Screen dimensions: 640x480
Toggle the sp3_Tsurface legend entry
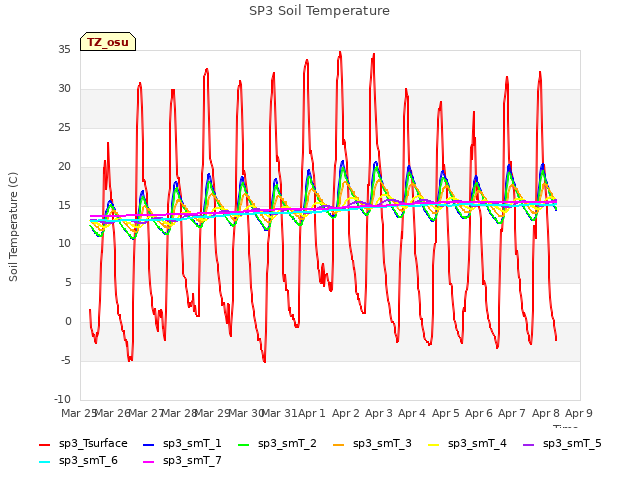tap(83, 444)
